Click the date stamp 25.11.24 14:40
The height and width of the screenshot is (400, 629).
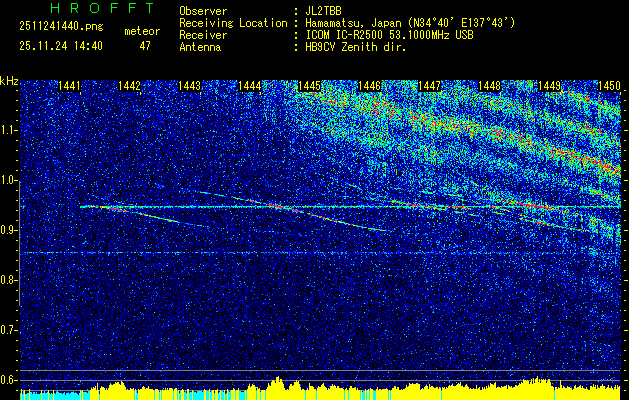[x=60, y=46]
